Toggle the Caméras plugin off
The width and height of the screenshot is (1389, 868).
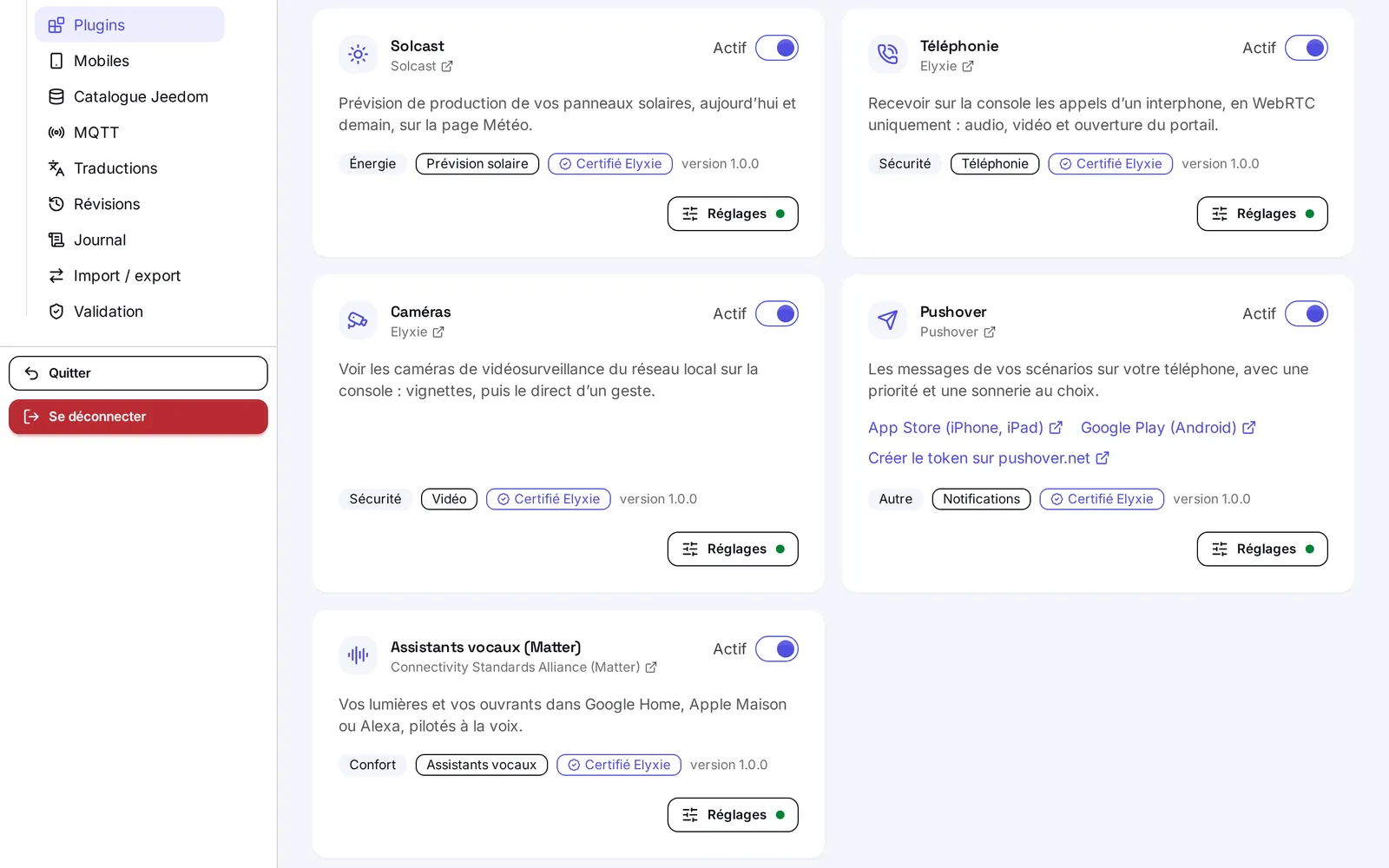point(777,313)
